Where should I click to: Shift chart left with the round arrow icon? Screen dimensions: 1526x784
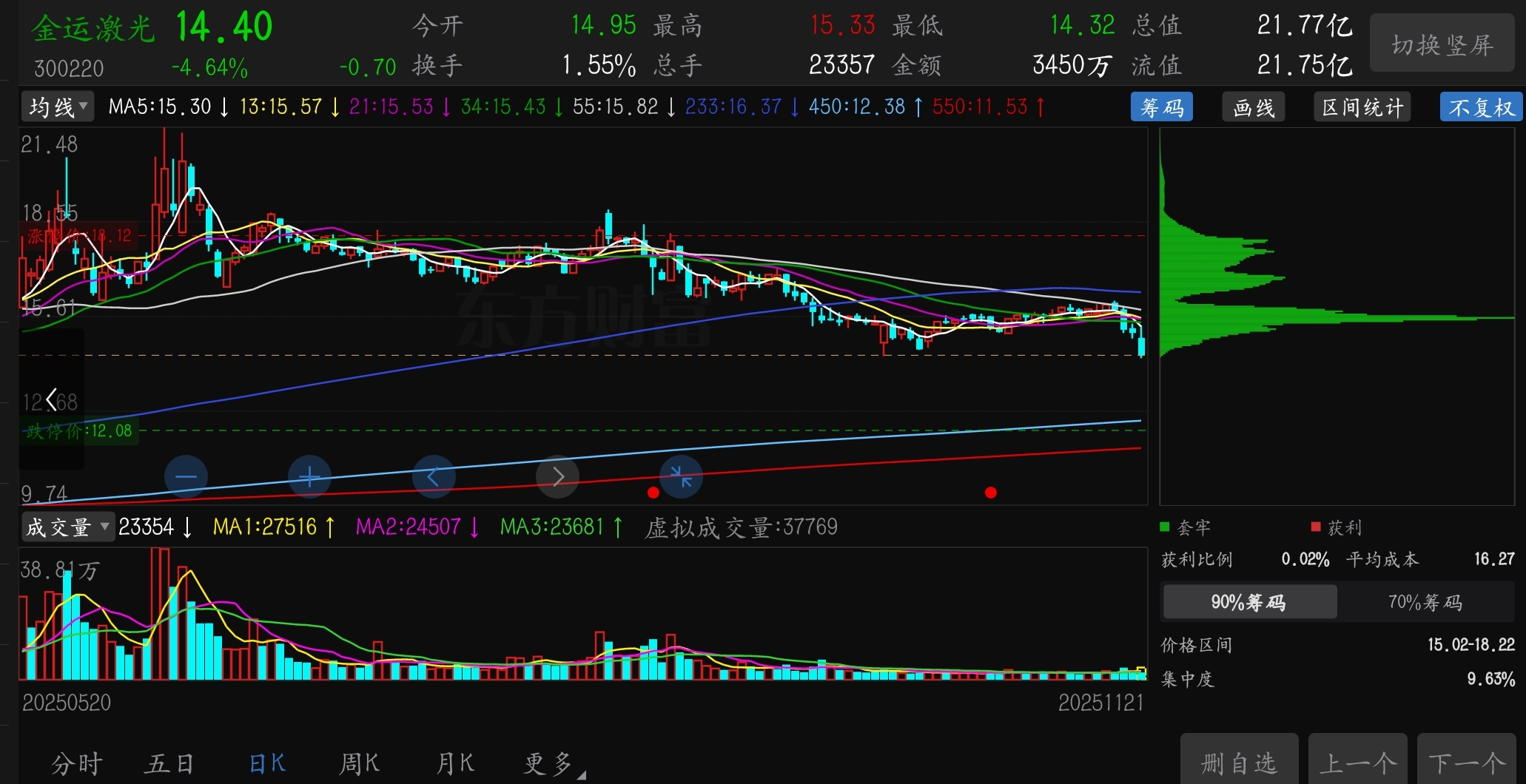click(x=434, y=476)
